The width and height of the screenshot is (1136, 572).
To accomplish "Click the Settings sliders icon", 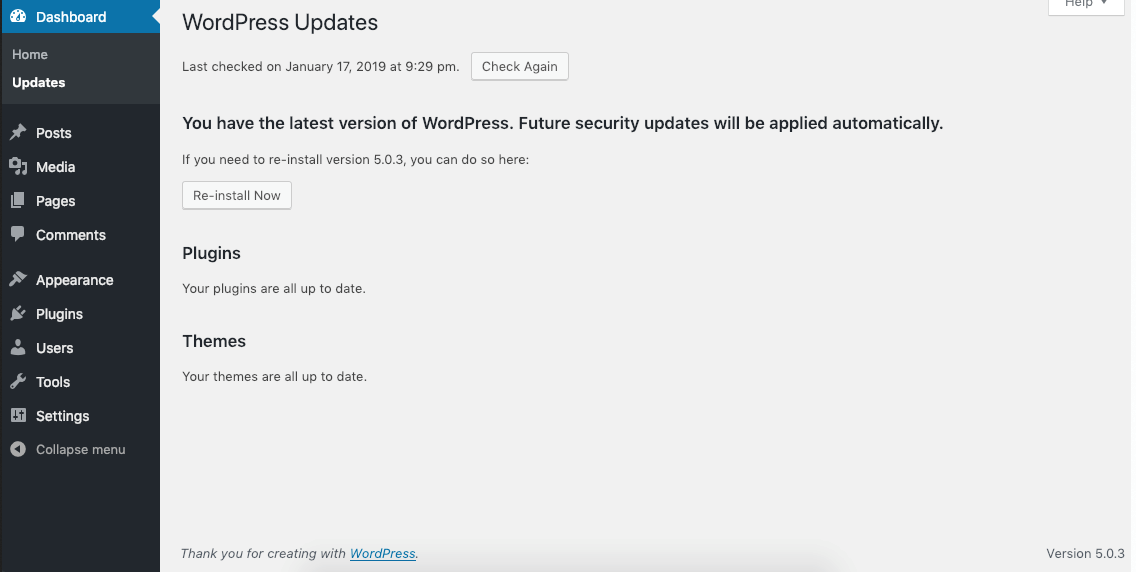I will 18,416.
